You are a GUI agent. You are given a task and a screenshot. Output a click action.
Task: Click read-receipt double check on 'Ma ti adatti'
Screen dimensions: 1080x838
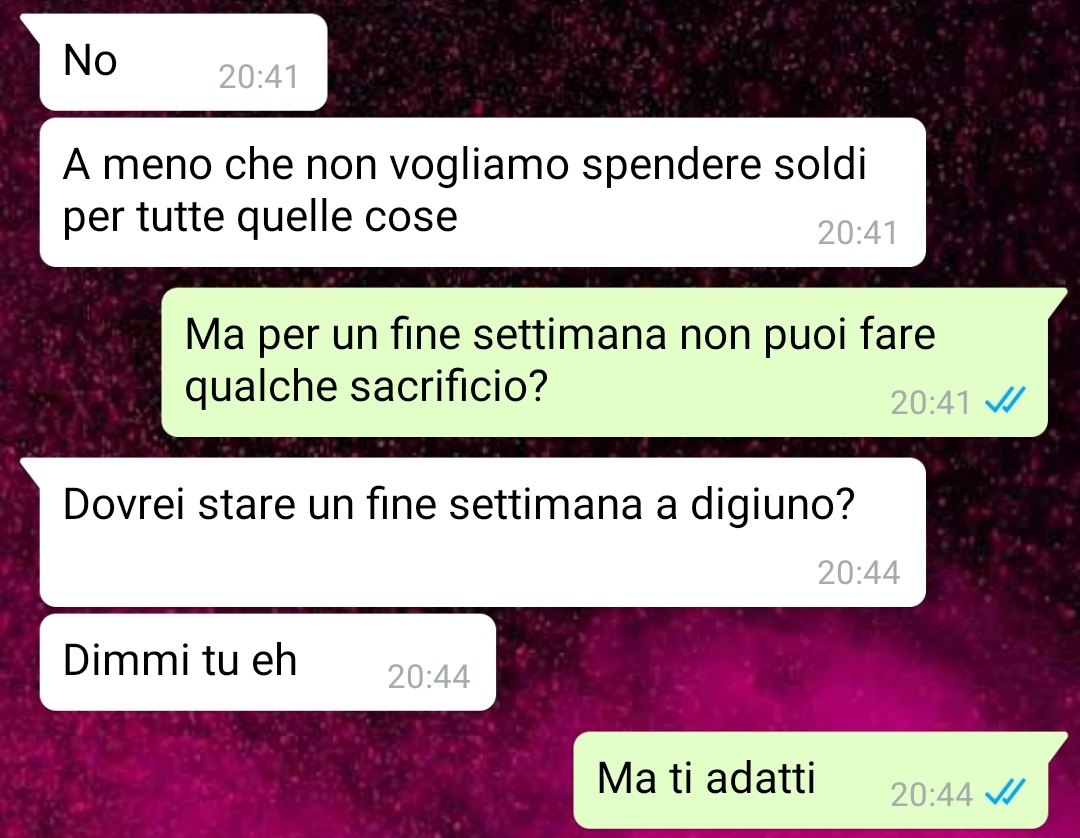pyautogui.click(x=1005, y=793)
